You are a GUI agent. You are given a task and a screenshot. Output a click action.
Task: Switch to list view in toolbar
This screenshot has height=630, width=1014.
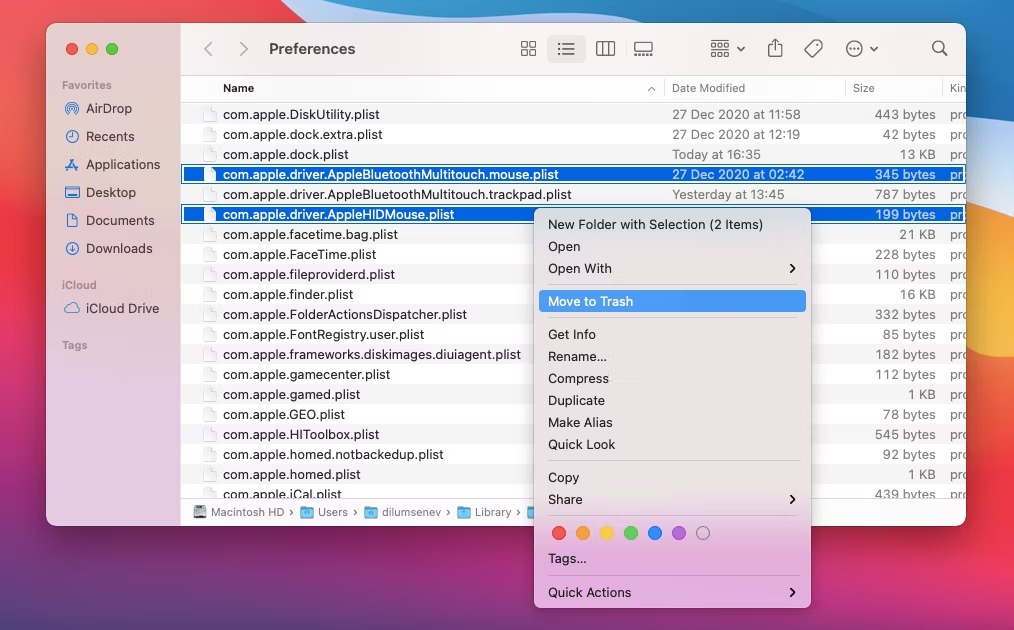pos(566,49)
